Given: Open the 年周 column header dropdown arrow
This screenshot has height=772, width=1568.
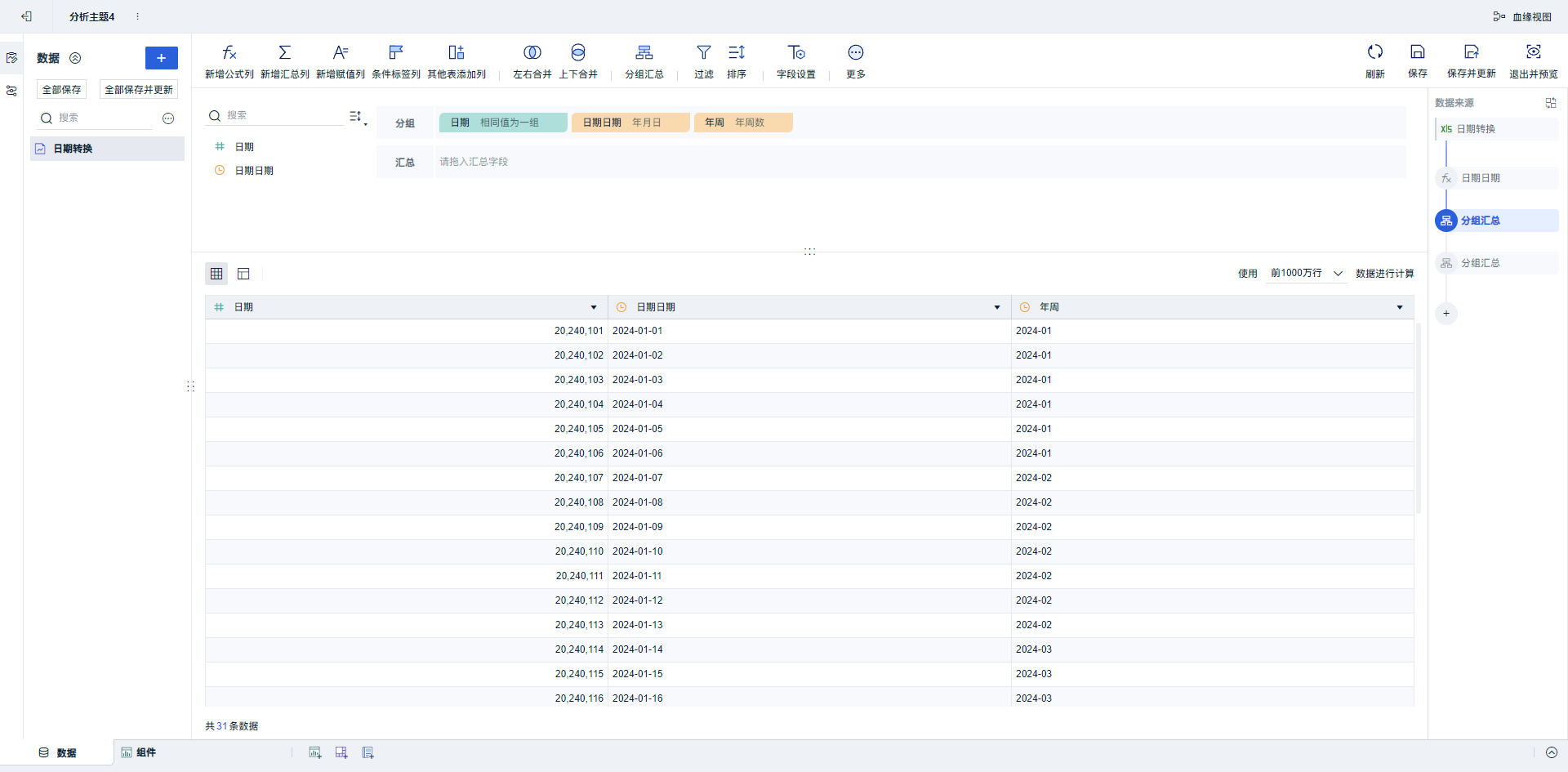Looking at the screenshot, I should [x=1400, y=307].
